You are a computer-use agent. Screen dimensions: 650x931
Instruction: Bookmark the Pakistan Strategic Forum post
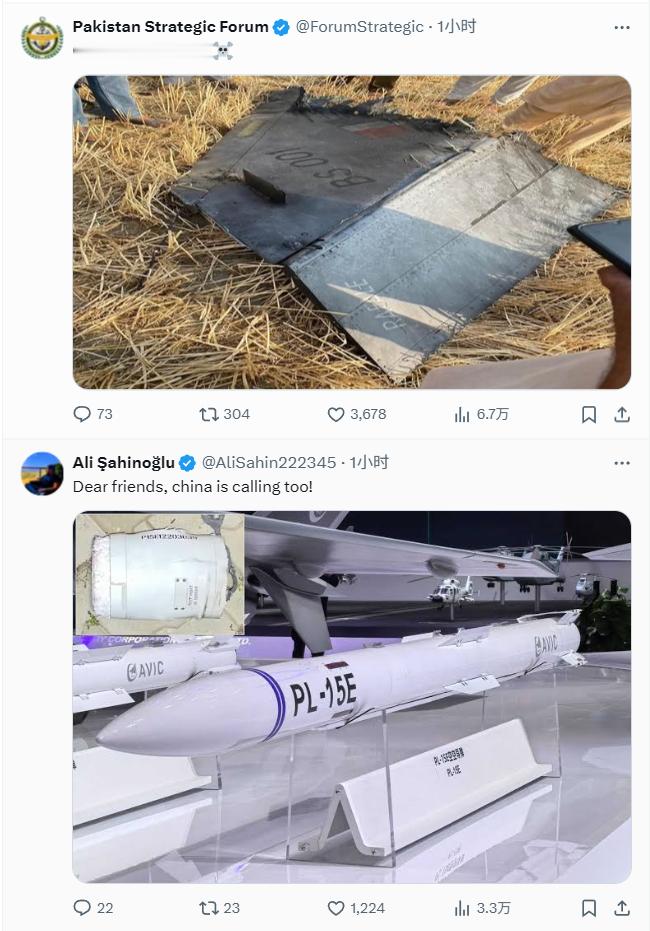[x=588, y=414]
